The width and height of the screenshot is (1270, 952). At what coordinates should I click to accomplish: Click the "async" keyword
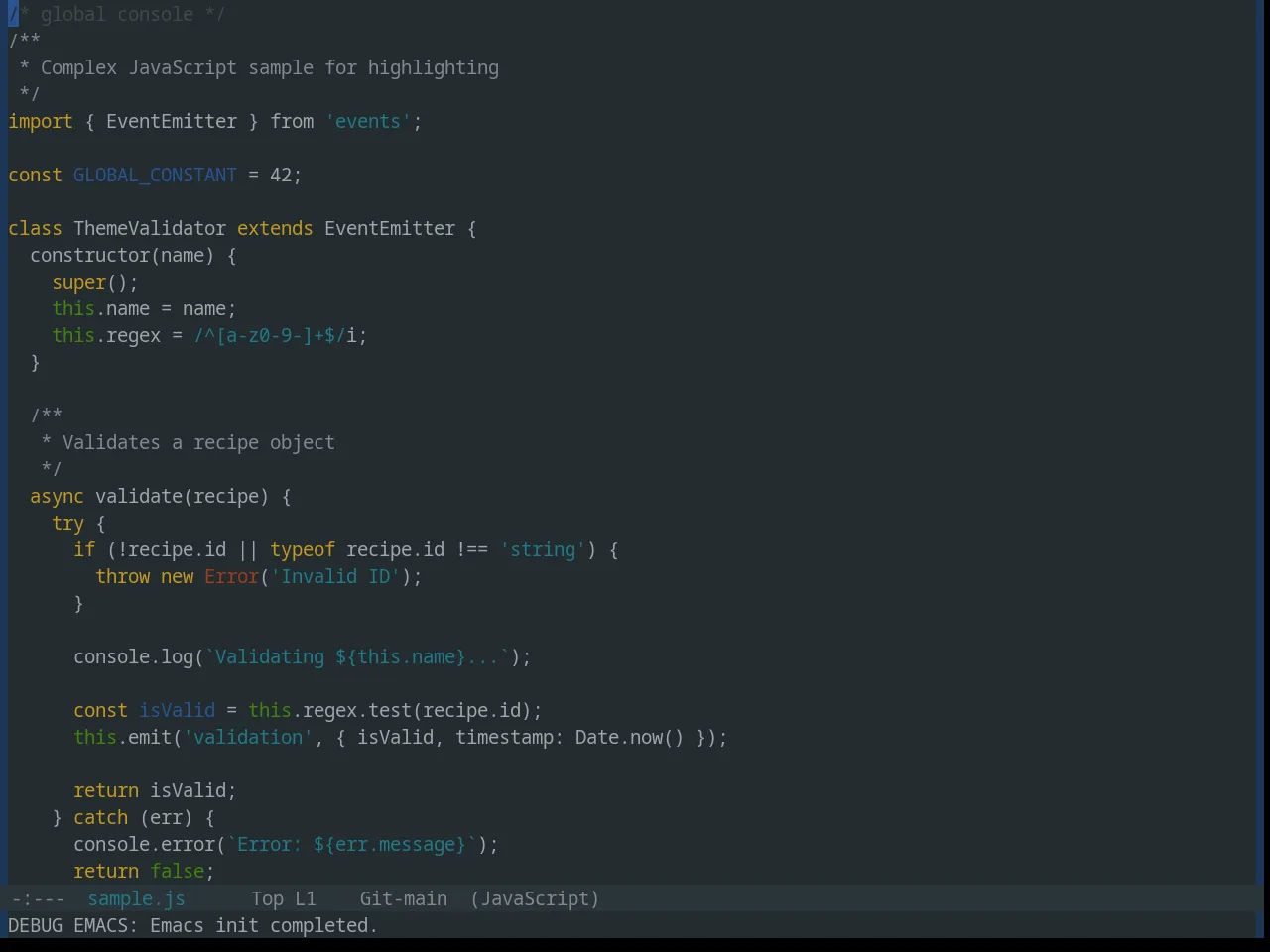[x=57, y=496]
